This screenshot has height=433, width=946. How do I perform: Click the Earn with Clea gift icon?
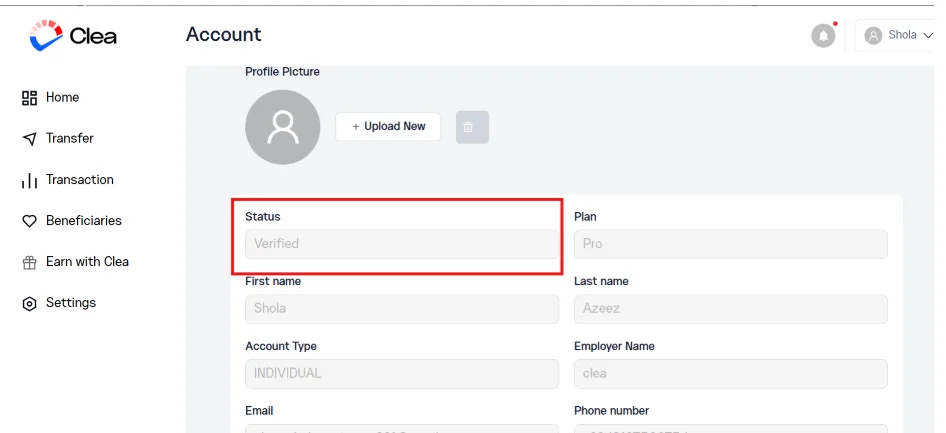coord(29,262)
